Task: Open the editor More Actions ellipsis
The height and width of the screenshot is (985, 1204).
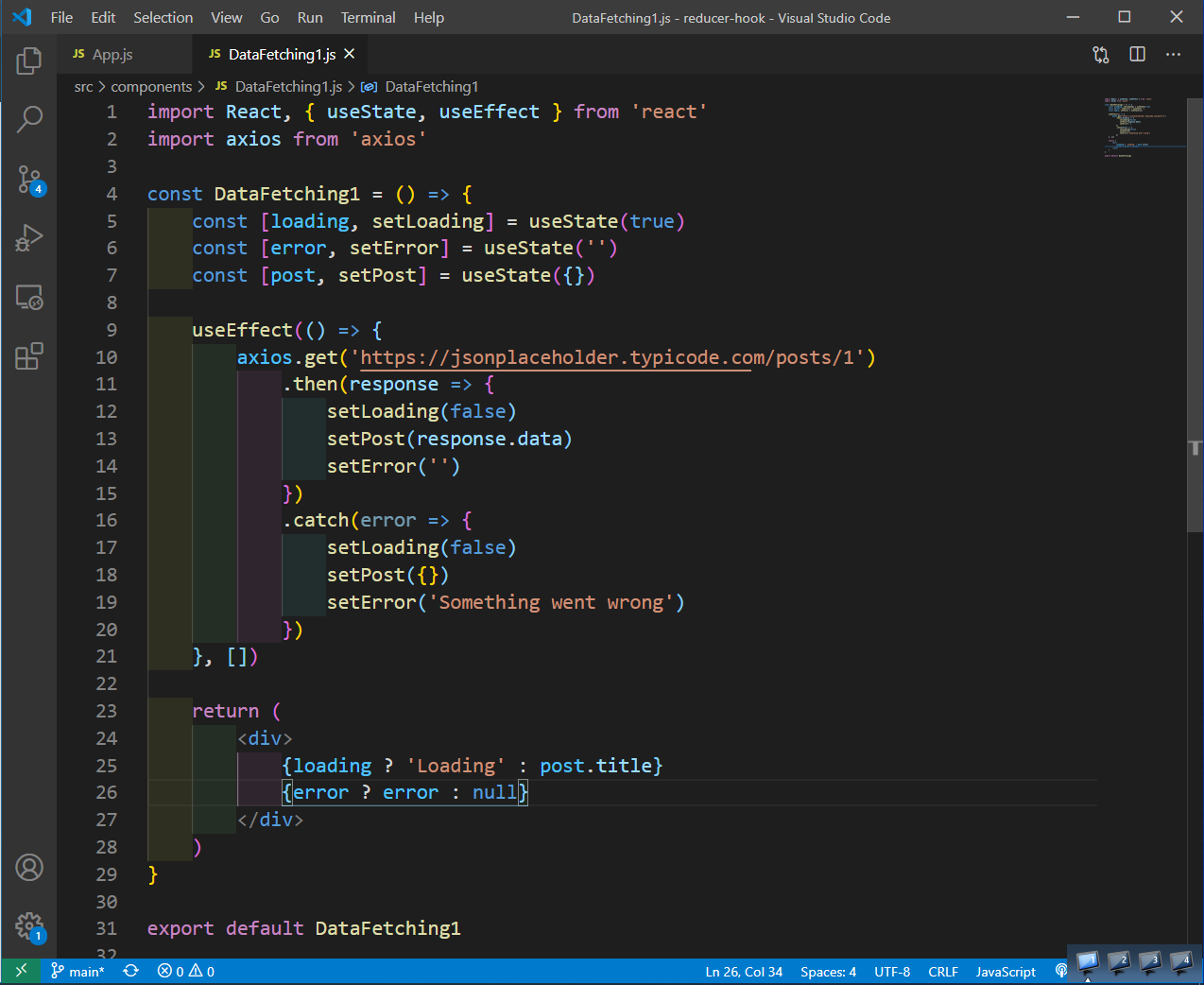Action: point(1174,55)
